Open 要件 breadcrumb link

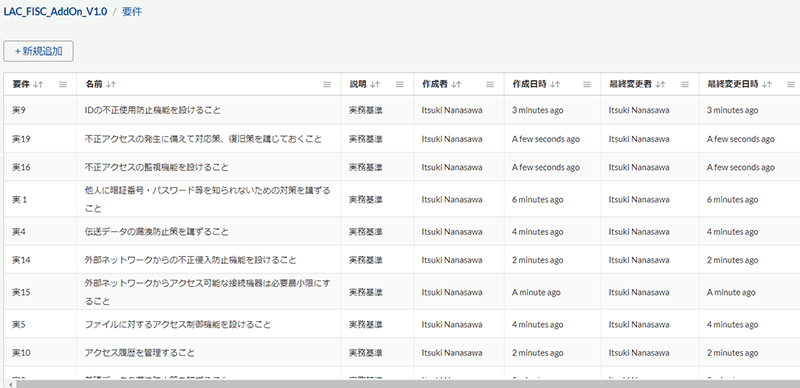(132, 12)
